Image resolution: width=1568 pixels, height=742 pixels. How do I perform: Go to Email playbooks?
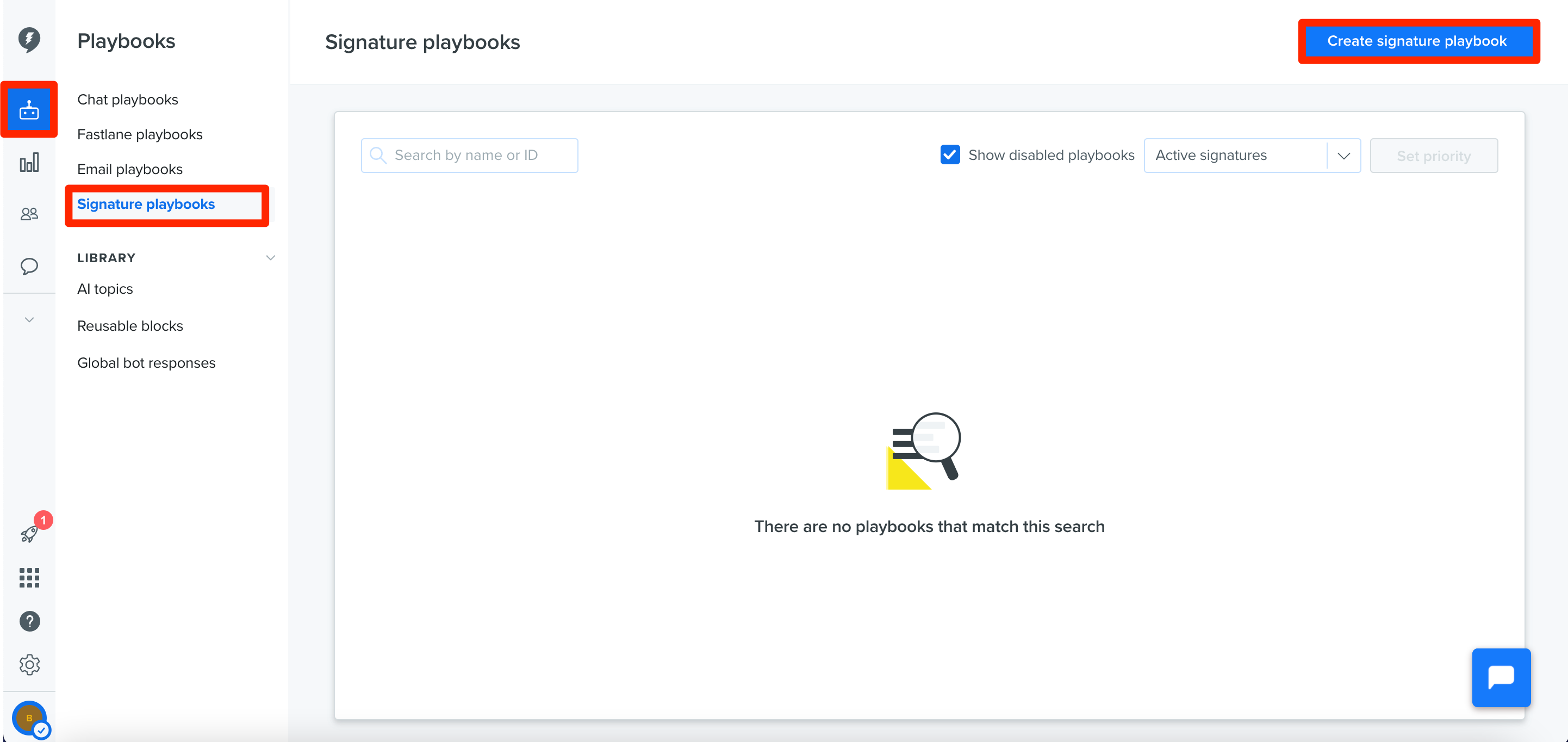(x=129, y=169)
